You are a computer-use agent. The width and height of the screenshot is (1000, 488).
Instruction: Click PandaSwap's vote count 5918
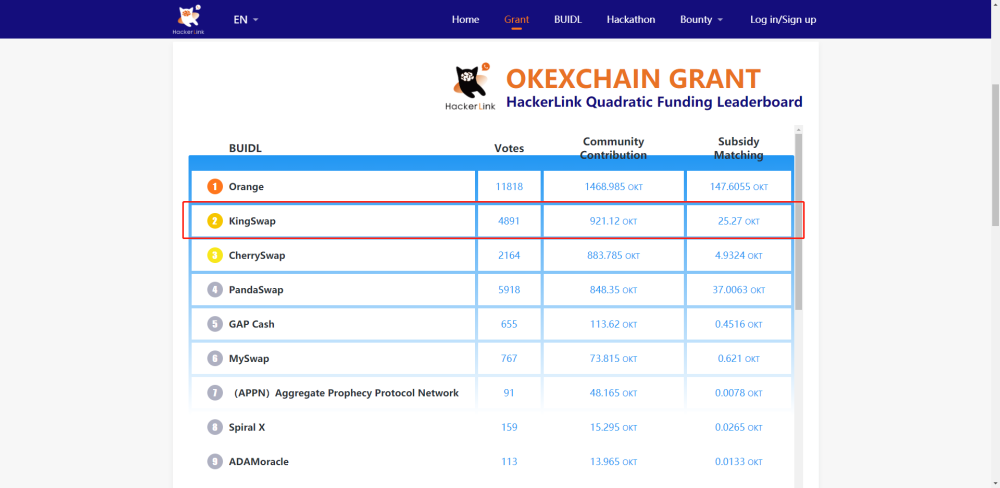(509, 290)
